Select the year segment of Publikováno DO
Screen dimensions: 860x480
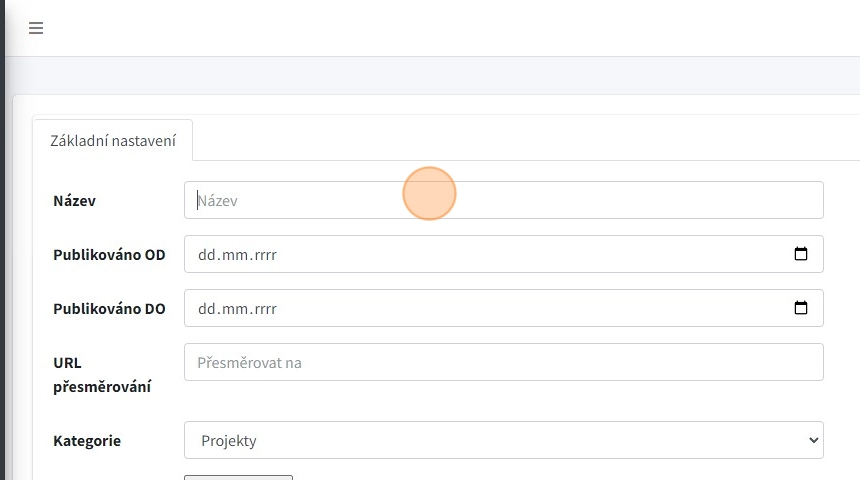263,309
